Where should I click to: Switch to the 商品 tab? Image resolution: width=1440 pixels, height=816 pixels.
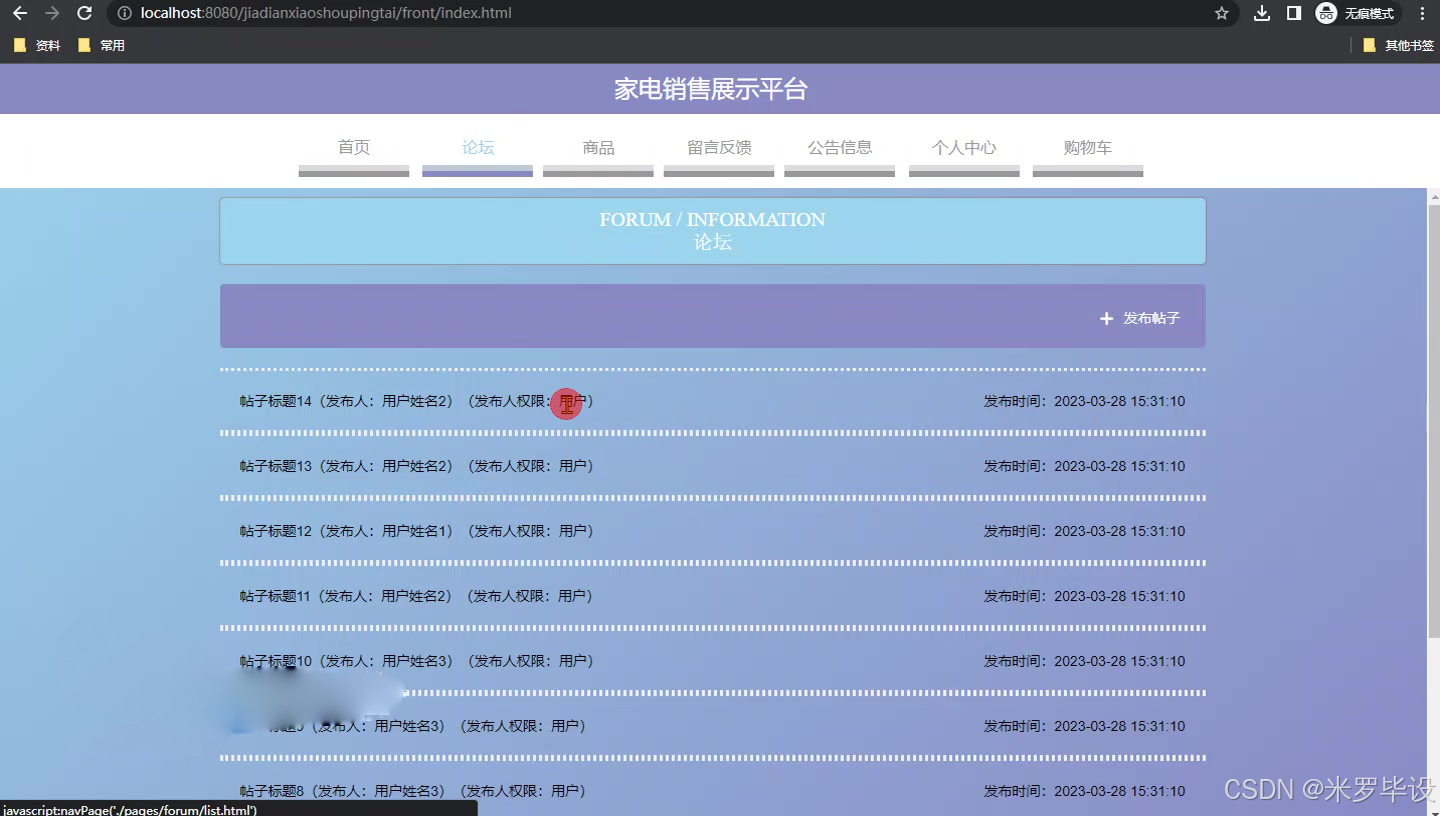[597, 147]
